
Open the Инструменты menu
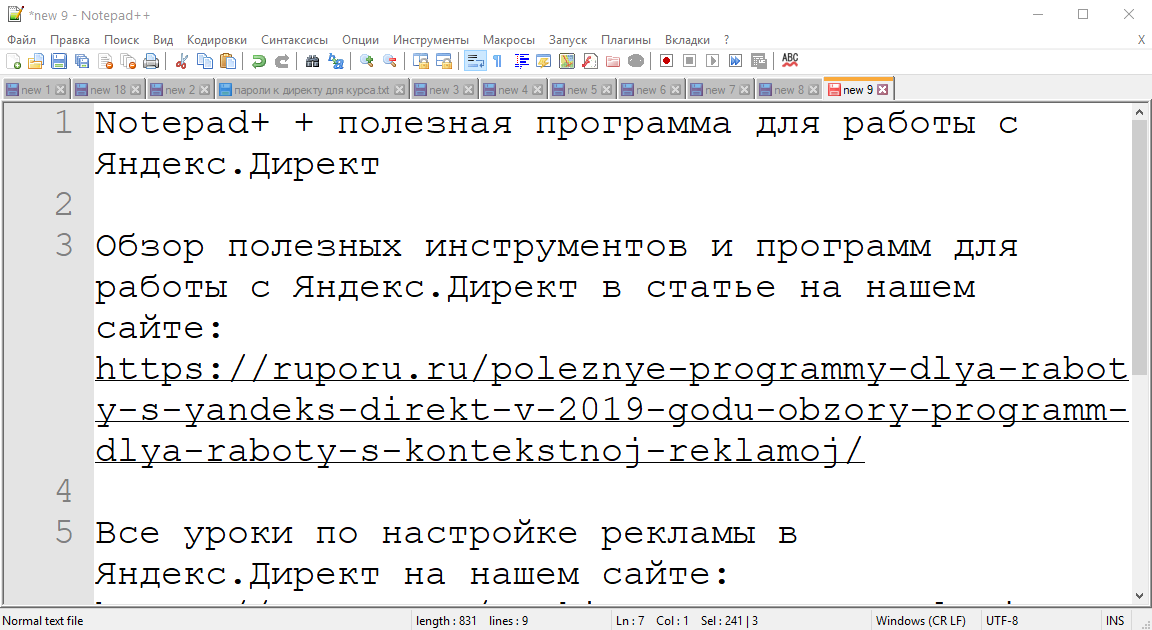431,40
